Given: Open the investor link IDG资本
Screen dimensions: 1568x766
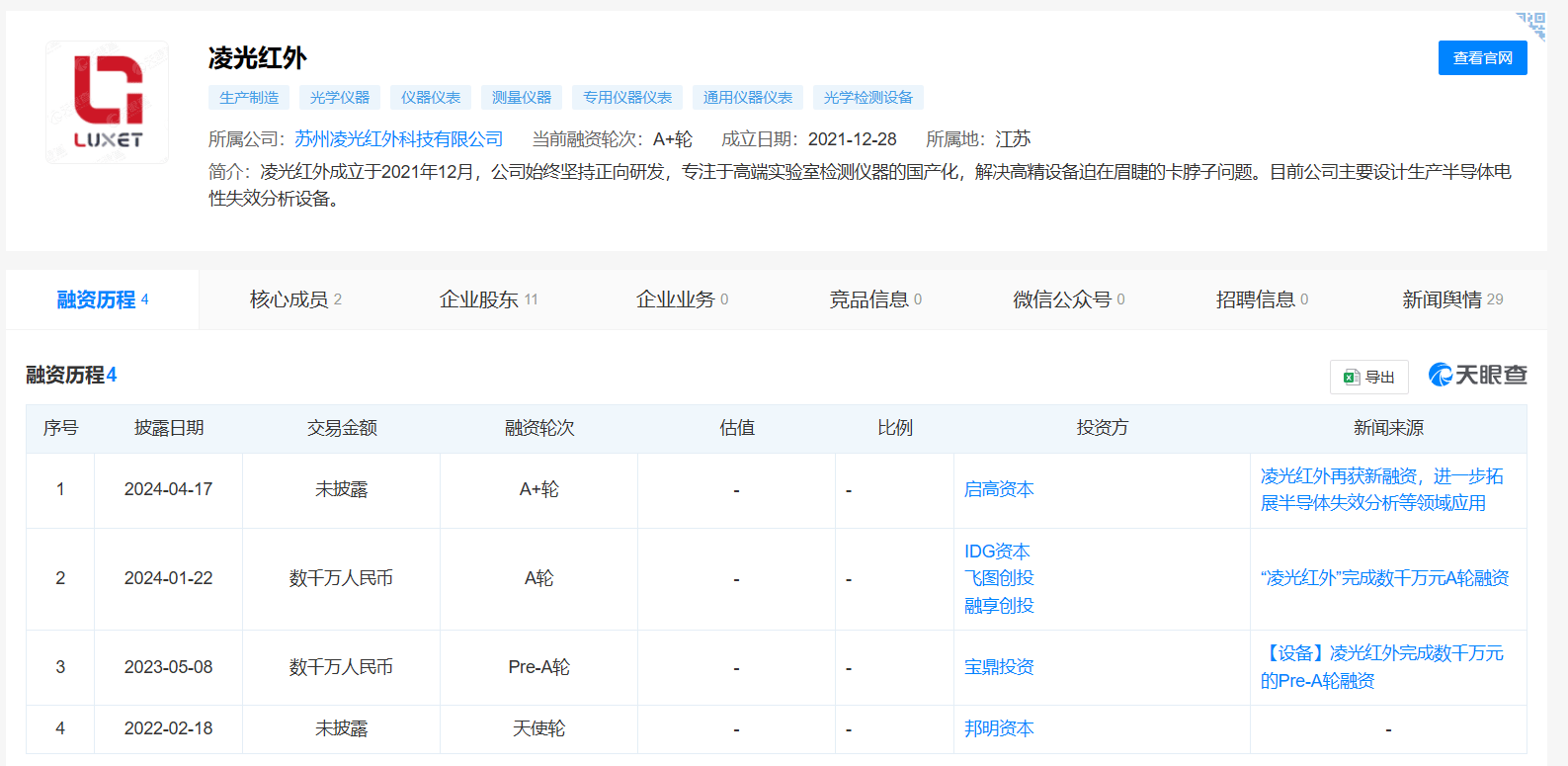Looking at the screenshot, I should (997, 552).
